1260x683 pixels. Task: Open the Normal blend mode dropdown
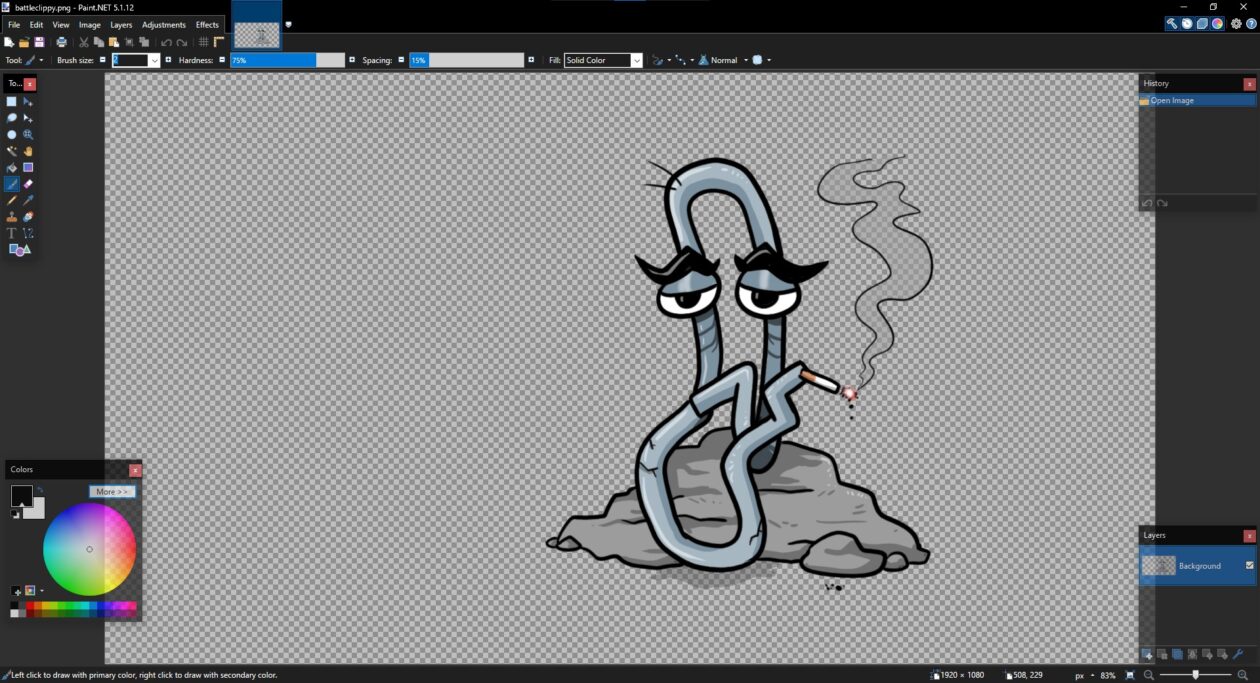724,60
